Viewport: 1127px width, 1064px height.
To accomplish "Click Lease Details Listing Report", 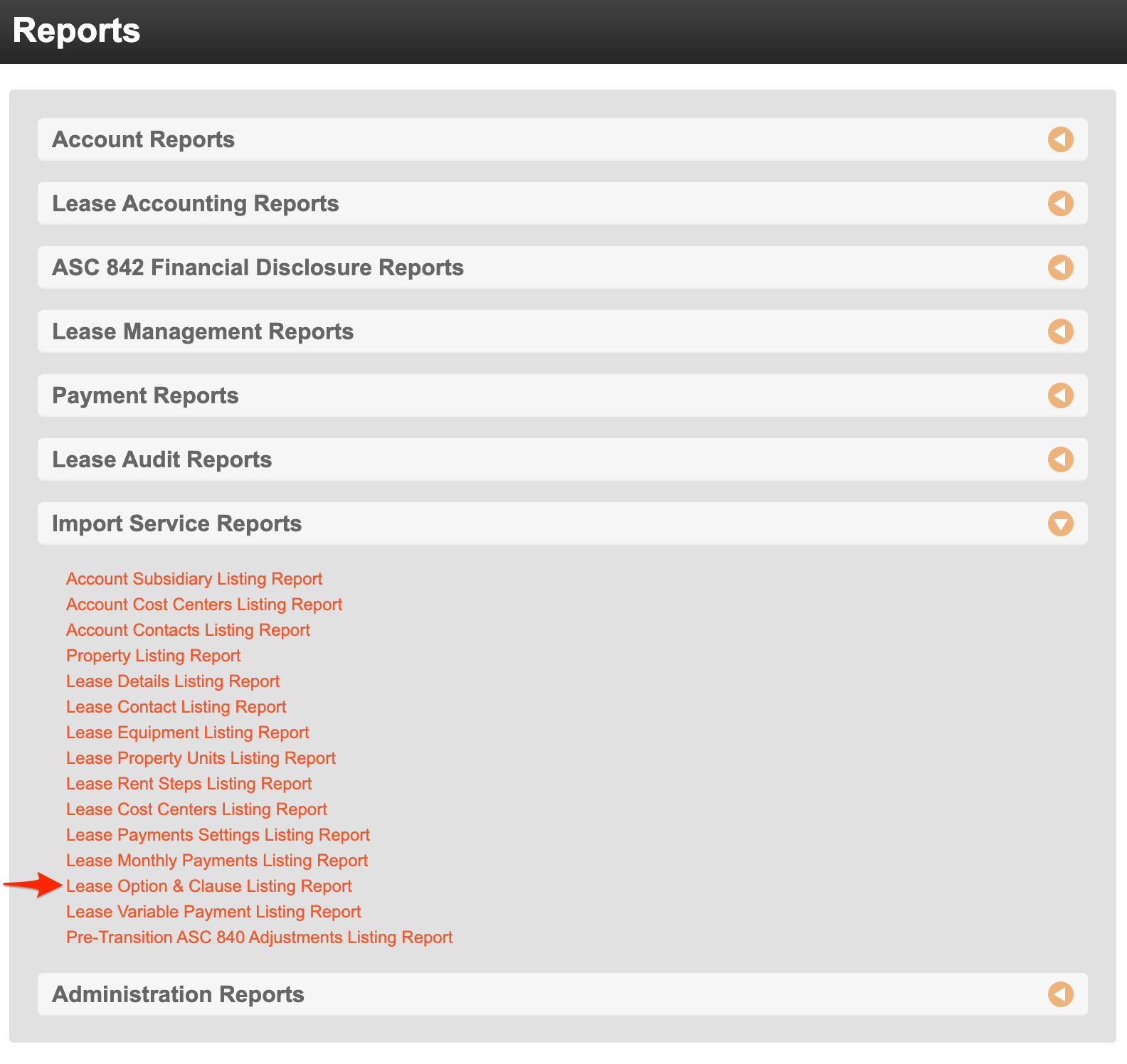I will 173,681.
